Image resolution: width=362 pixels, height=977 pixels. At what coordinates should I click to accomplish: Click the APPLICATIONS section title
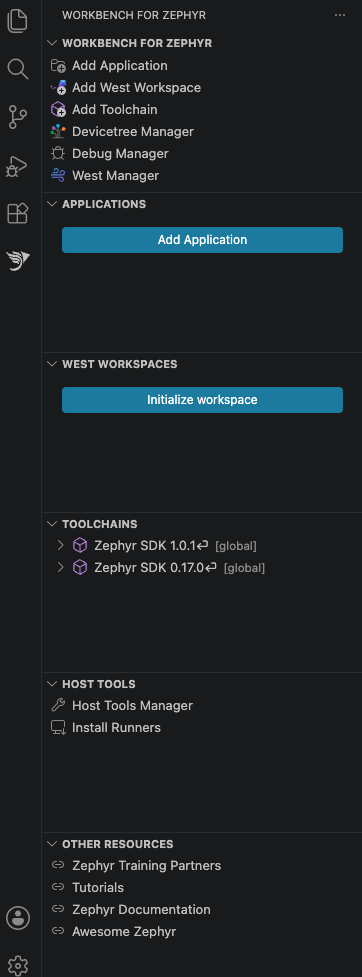point(104,204)
